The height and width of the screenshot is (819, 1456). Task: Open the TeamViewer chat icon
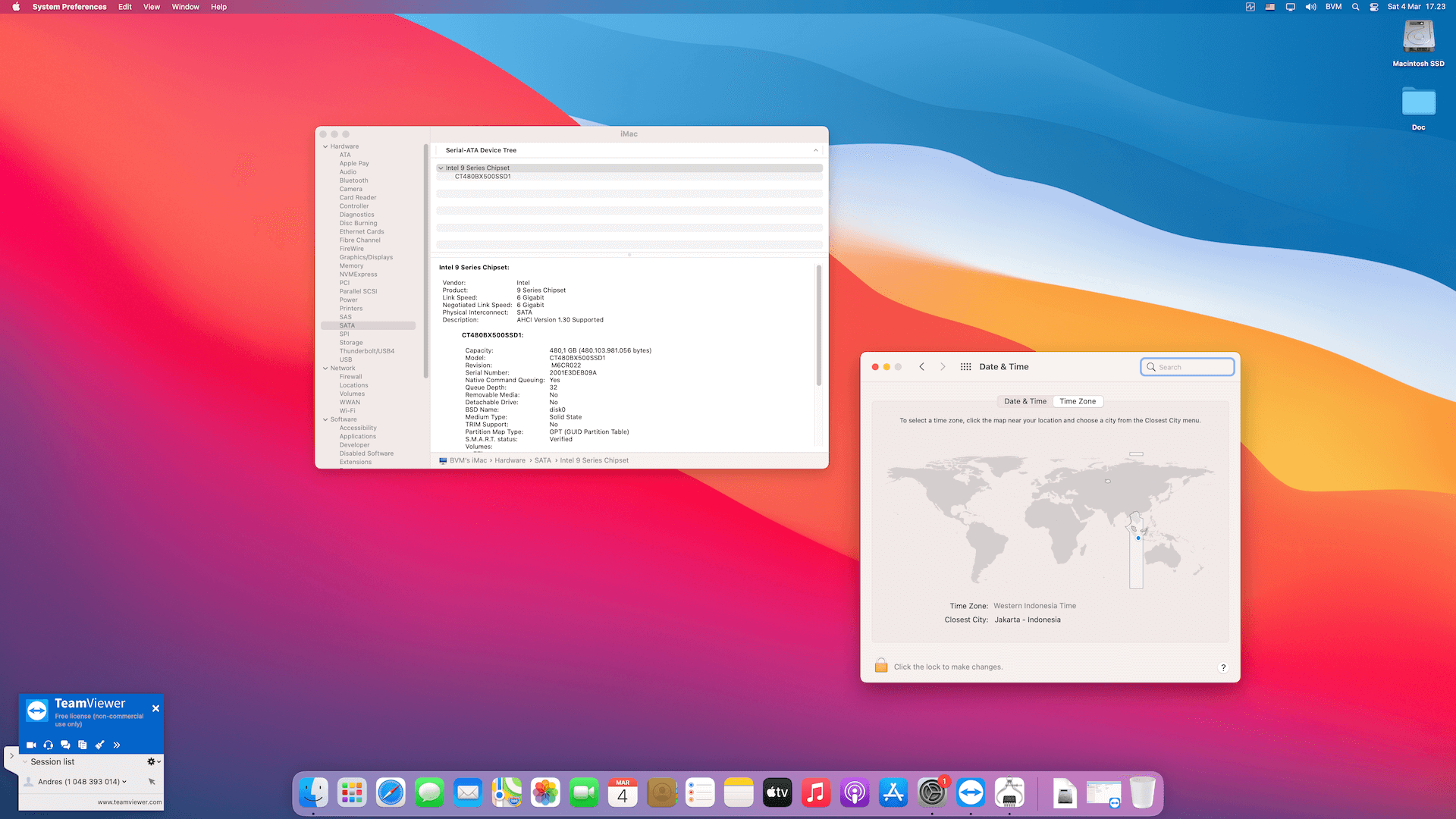[x=65, y=745]
